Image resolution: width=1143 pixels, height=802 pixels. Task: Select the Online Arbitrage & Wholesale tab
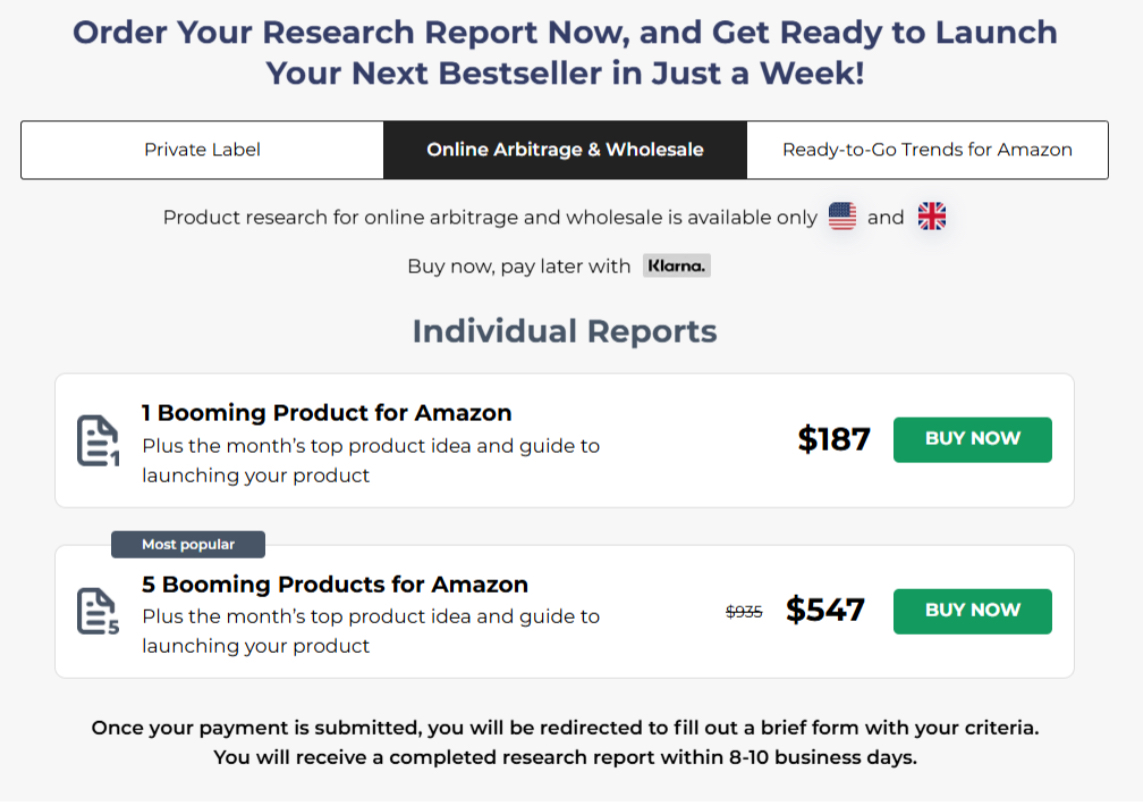tap(564, 149)
